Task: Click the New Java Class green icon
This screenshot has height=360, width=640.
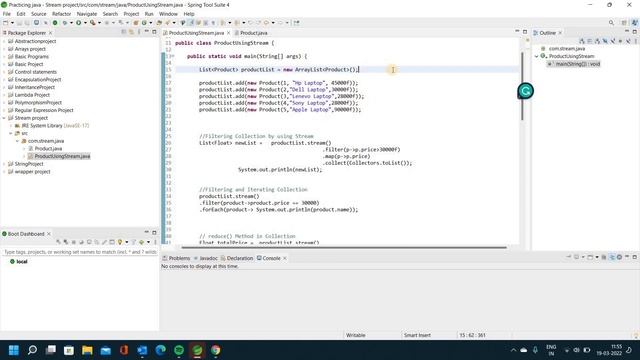Action: pos(144,23)
